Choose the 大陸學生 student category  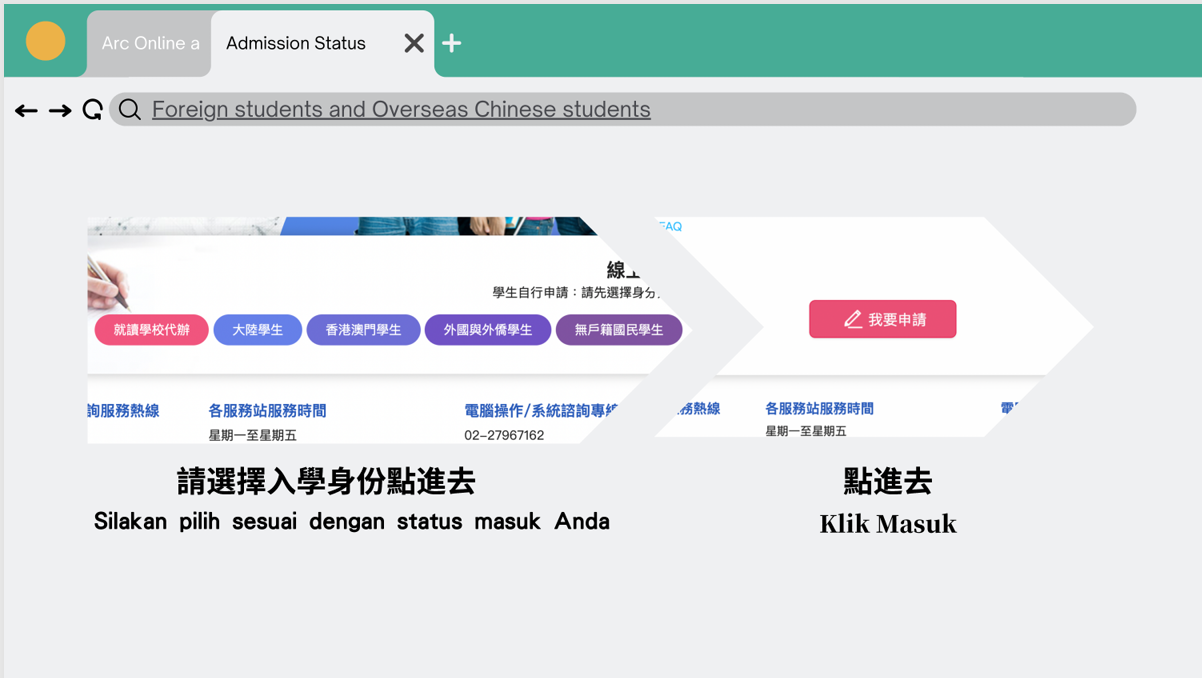(x=257, y=329)
